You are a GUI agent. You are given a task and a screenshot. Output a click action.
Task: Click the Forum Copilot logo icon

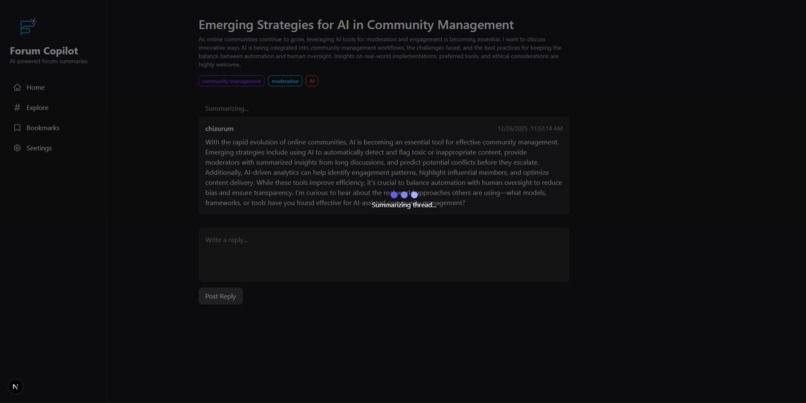tap(28, 26)
